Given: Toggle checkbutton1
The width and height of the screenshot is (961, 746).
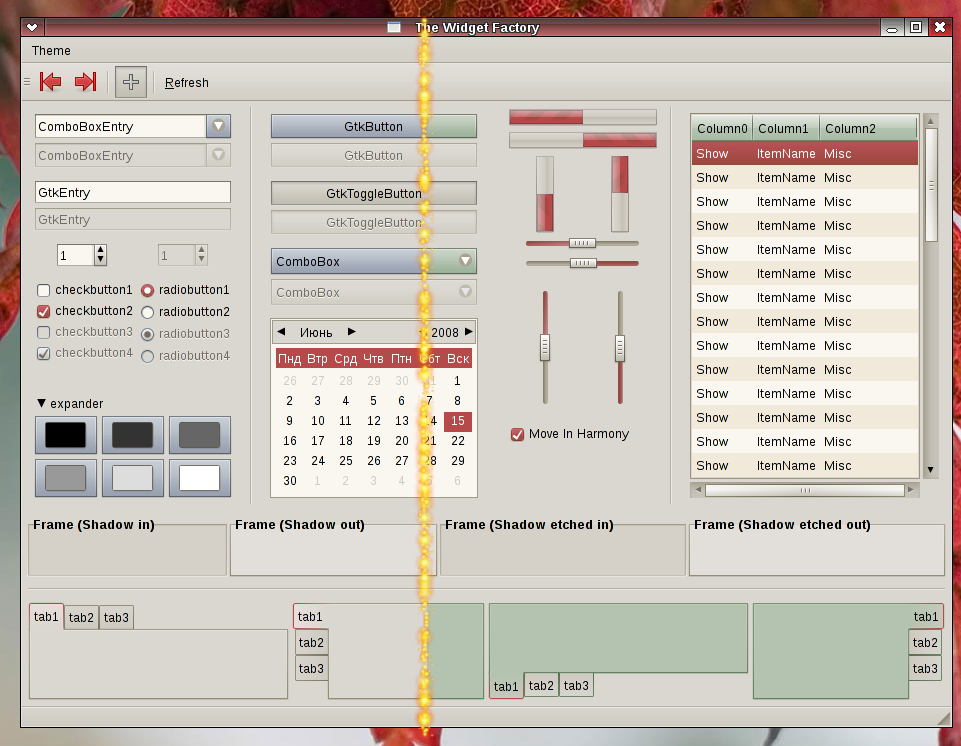Looking at the screenshot, I should 44,290.
